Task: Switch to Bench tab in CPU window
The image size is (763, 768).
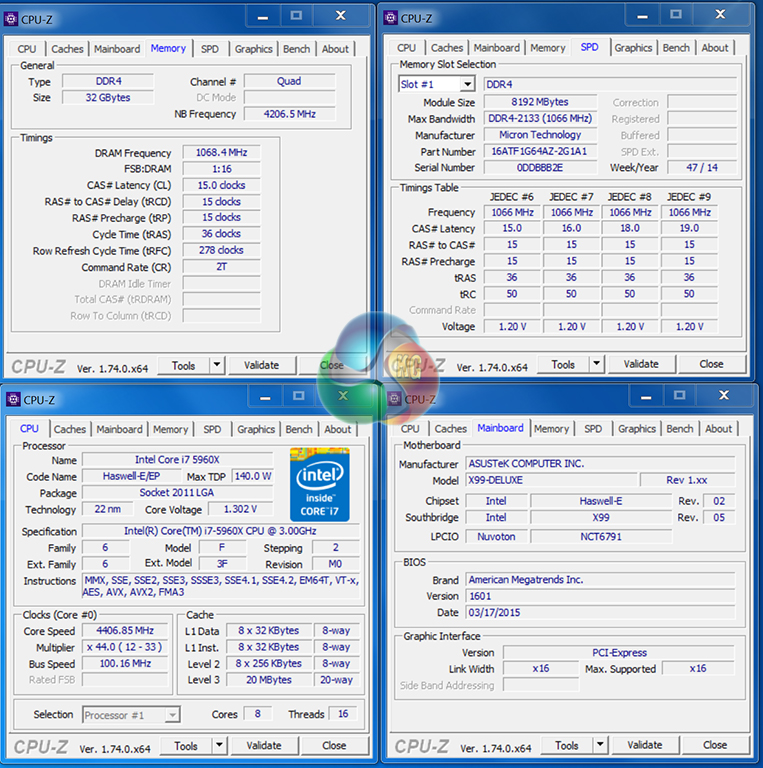Action: tap(299, 430)
